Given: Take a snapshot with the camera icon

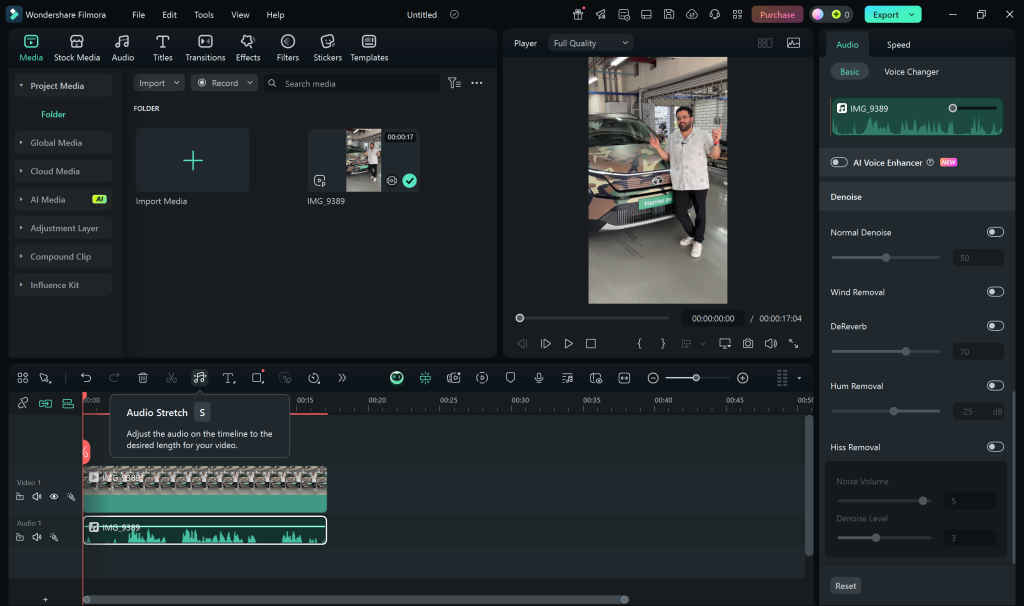Looking at the screenshot, I should click(747, 343).
